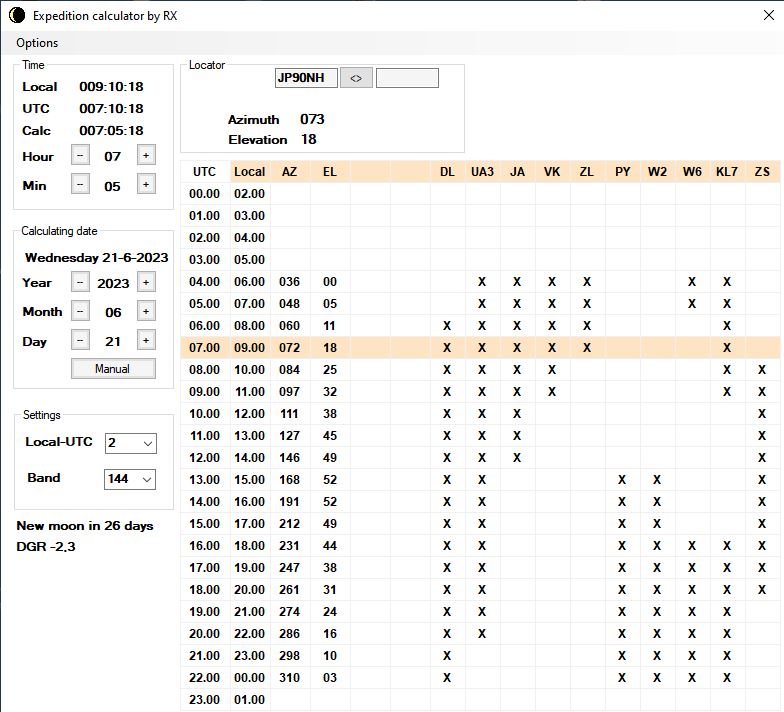Screen dimensions: 784x712
Task: Select the W2 column header
Action: tap(657, 172)
